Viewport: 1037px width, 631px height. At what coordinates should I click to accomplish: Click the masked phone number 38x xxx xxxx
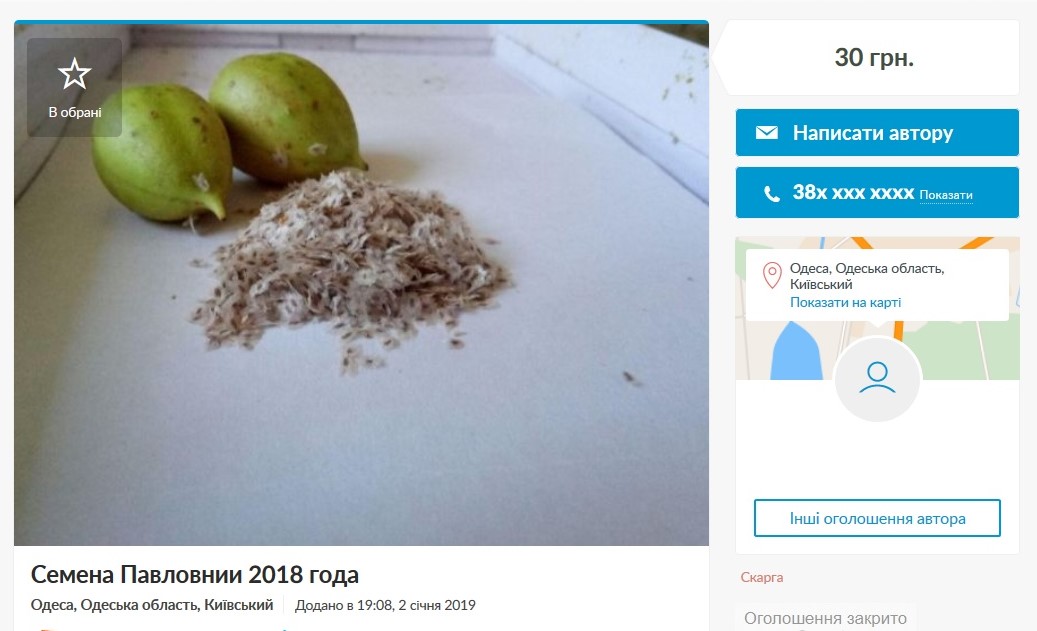click(853, 192)
